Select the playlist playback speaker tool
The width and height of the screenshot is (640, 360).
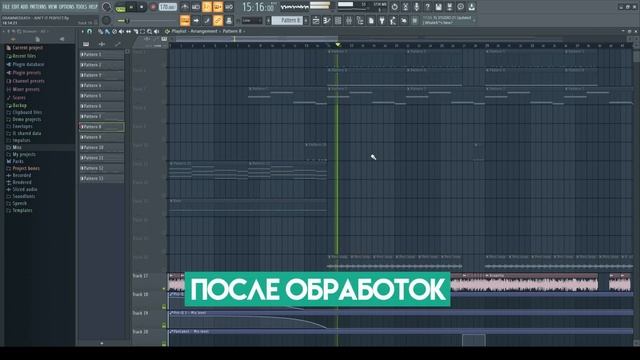(x=156, y=31)
